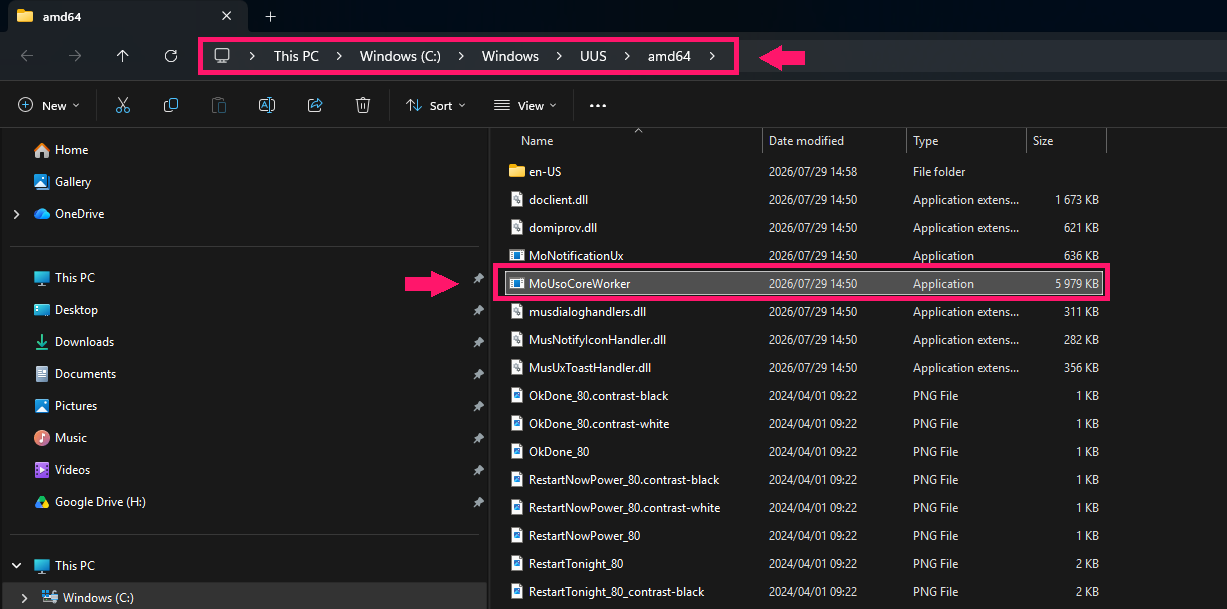
Task: Select OkDone_80.contrast-white PNG file
Action: [x=804, y=423]
